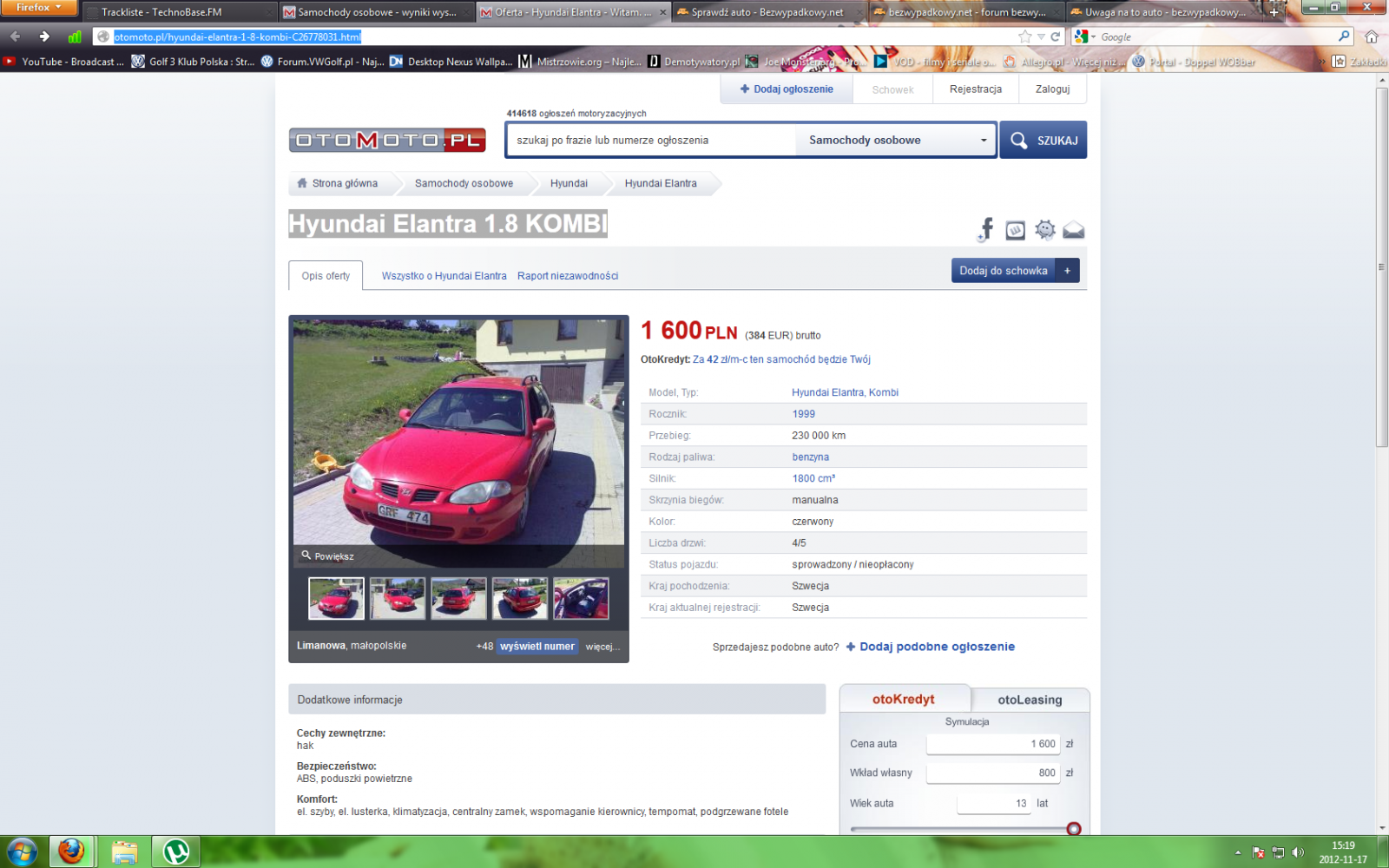Open the OtoKredyt Za 42 zł/m-c link
Screen dimensions: 1389x868
click(781, 359)
